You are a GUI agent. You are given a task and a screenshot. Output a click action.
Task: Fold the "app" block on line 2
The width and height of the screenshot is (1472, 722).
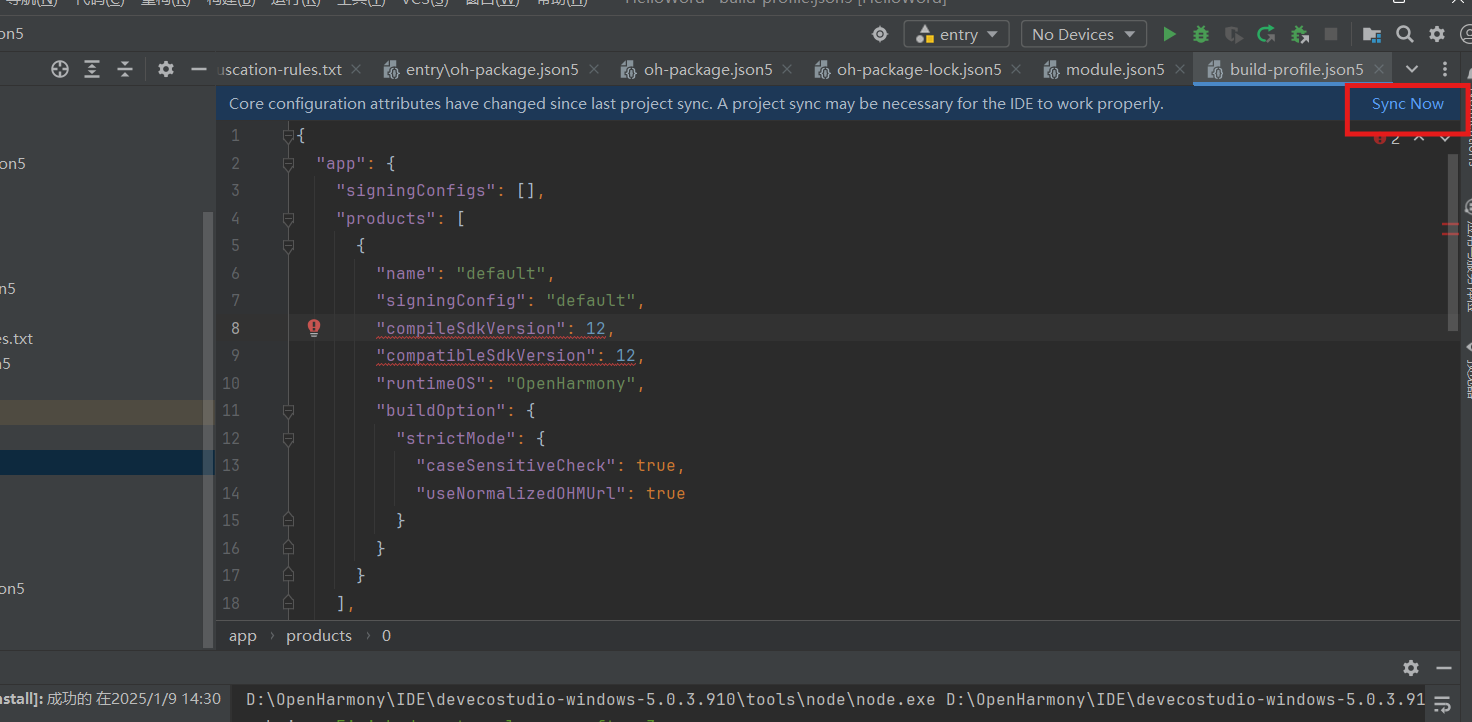click(288, 163)
